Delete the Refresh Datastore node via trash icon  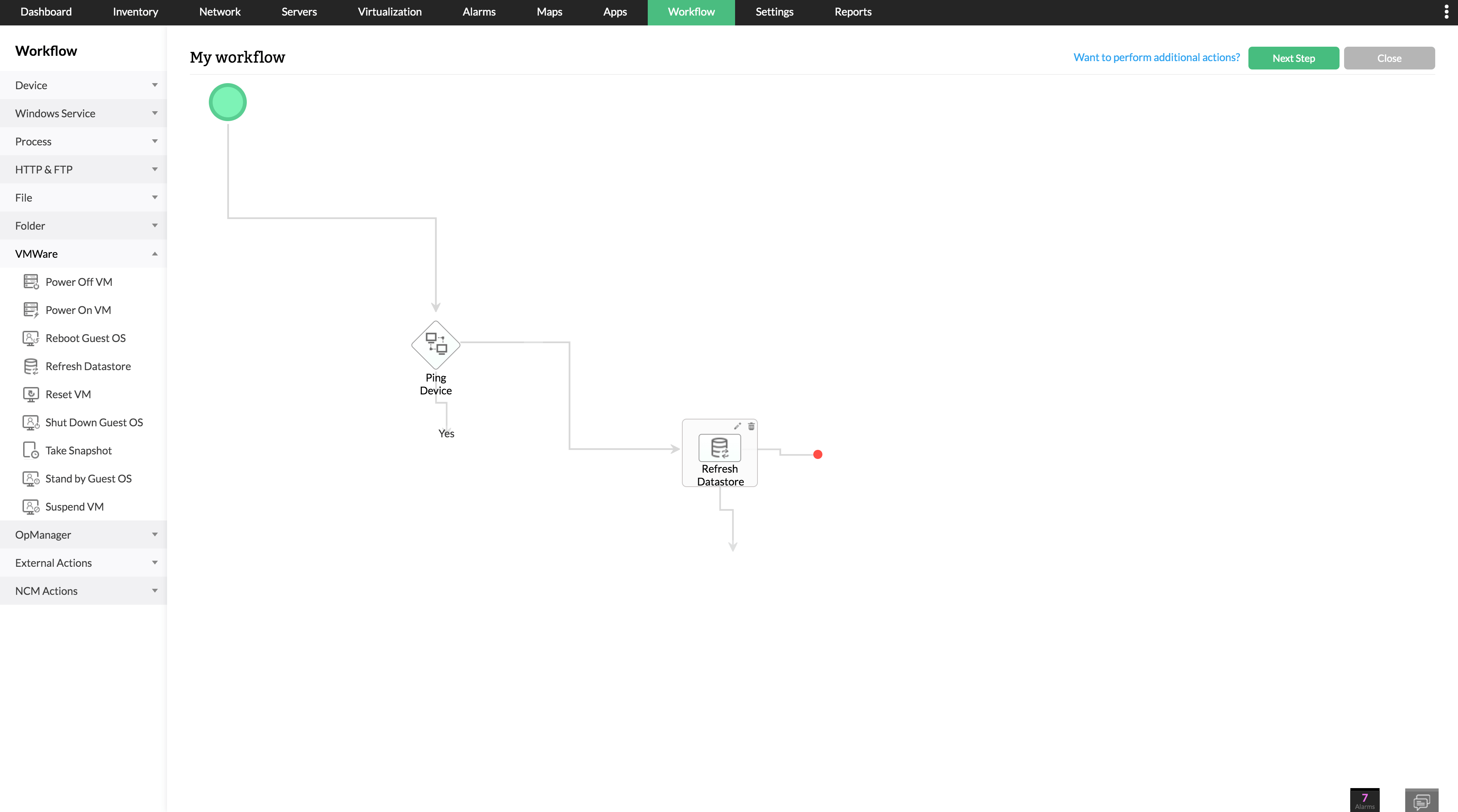(x=751, y=426)
